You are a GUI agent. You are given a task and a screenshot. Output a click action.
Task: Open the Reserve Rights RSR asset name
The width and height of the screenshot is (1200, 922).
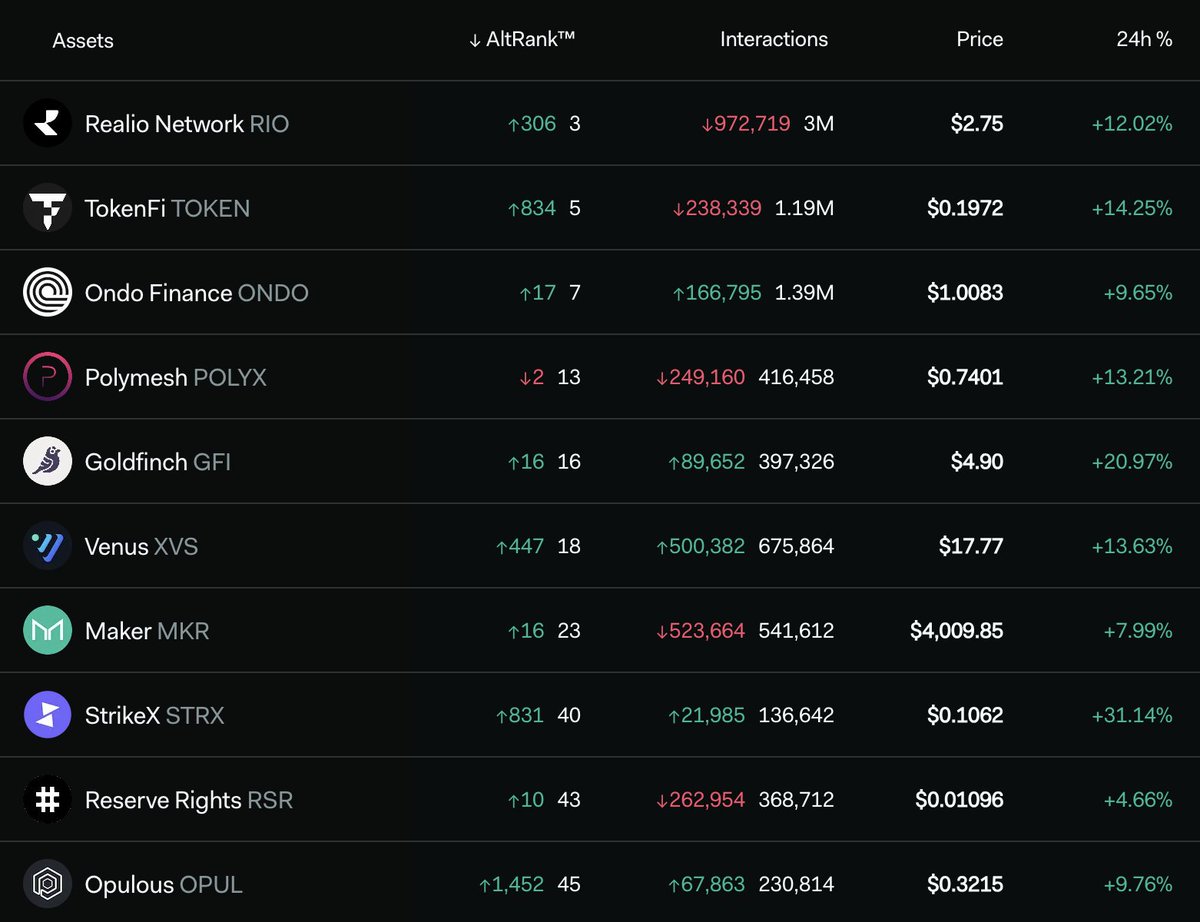point(189,800)
